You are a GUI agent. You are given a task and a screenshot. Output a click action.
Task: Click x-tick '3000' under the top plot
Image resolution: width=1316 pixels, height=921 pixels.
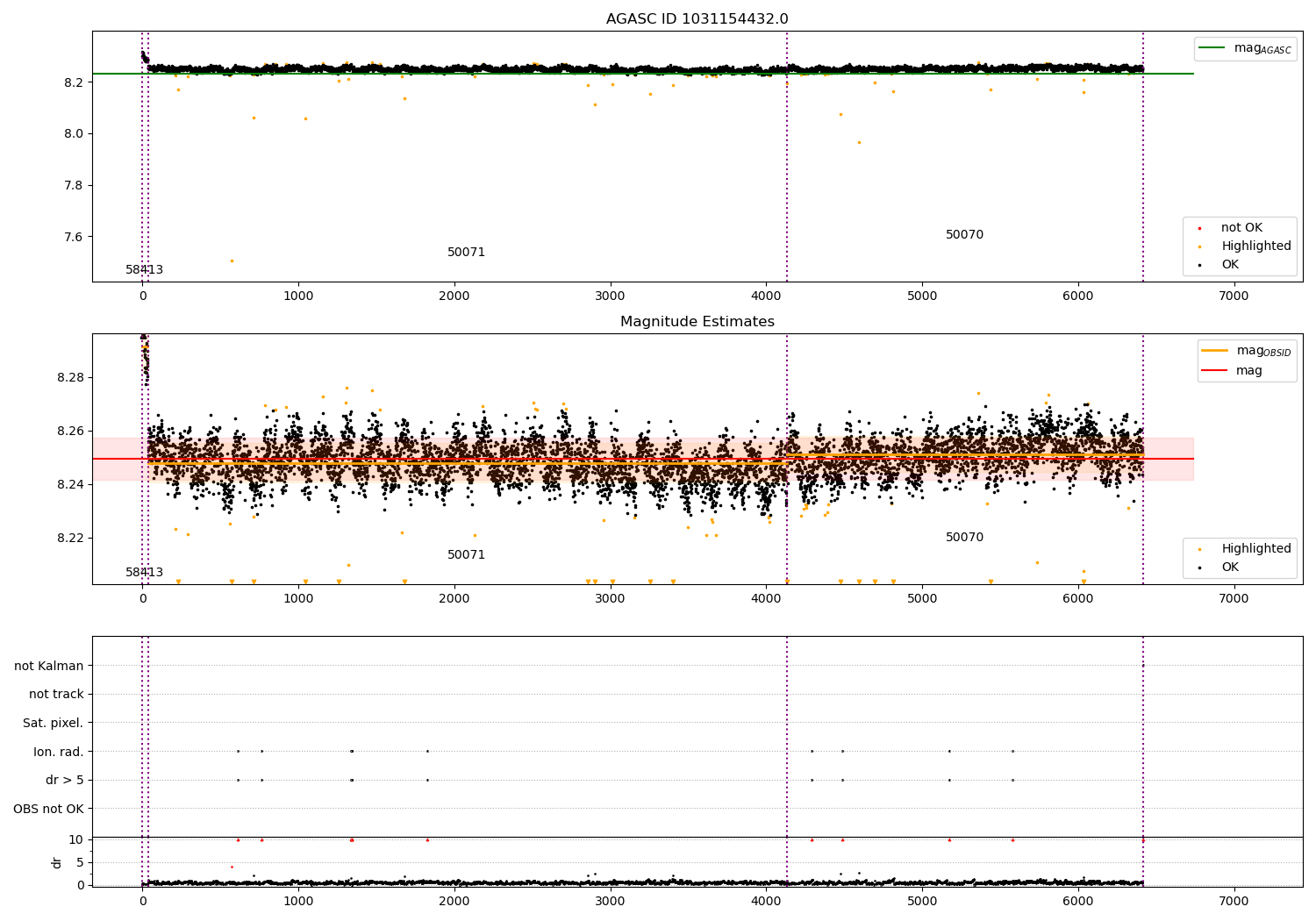pos(610,296)
